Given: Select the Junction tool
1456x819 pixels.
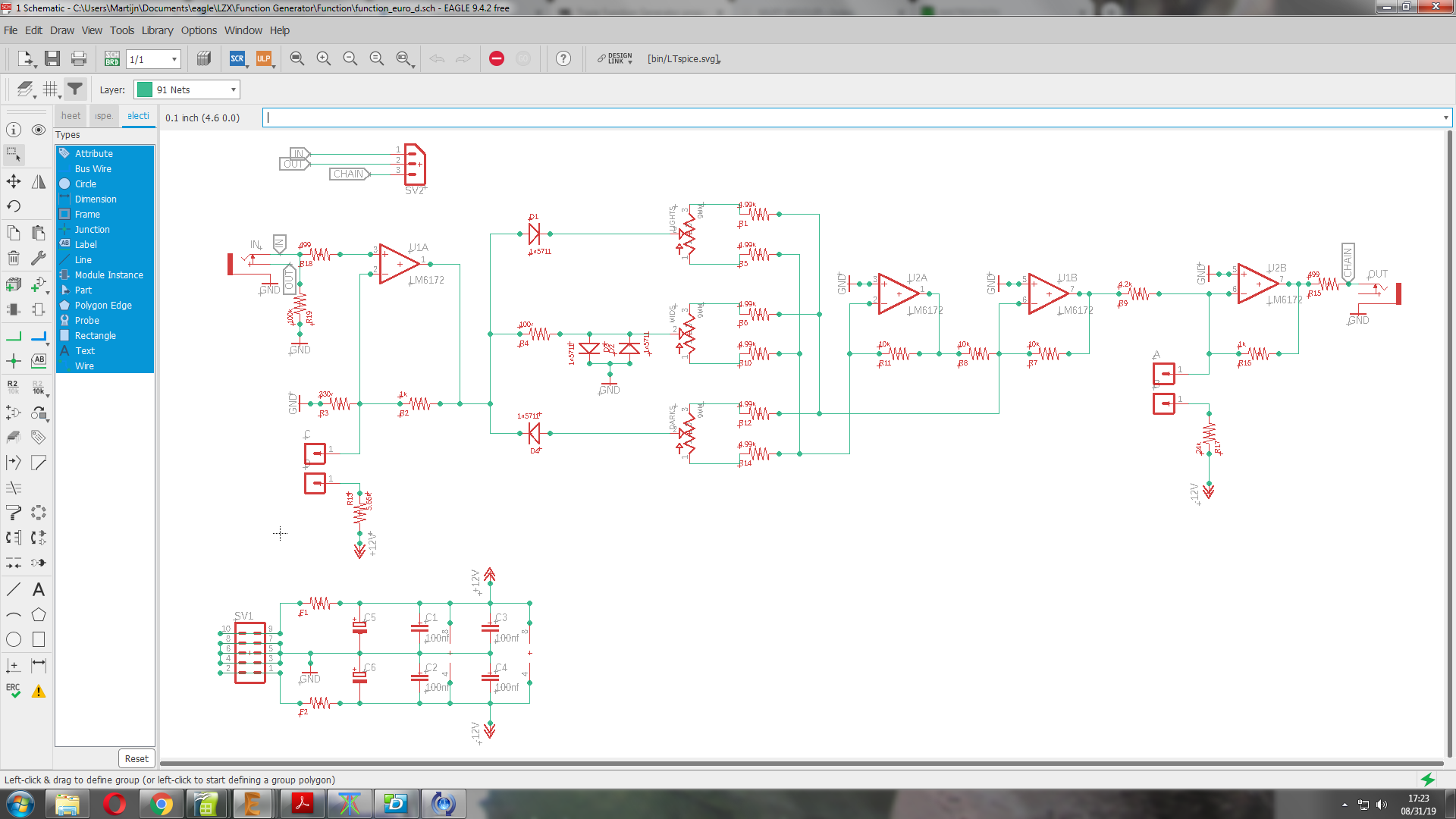Looking at the screenshot, I should coord(14,361).
